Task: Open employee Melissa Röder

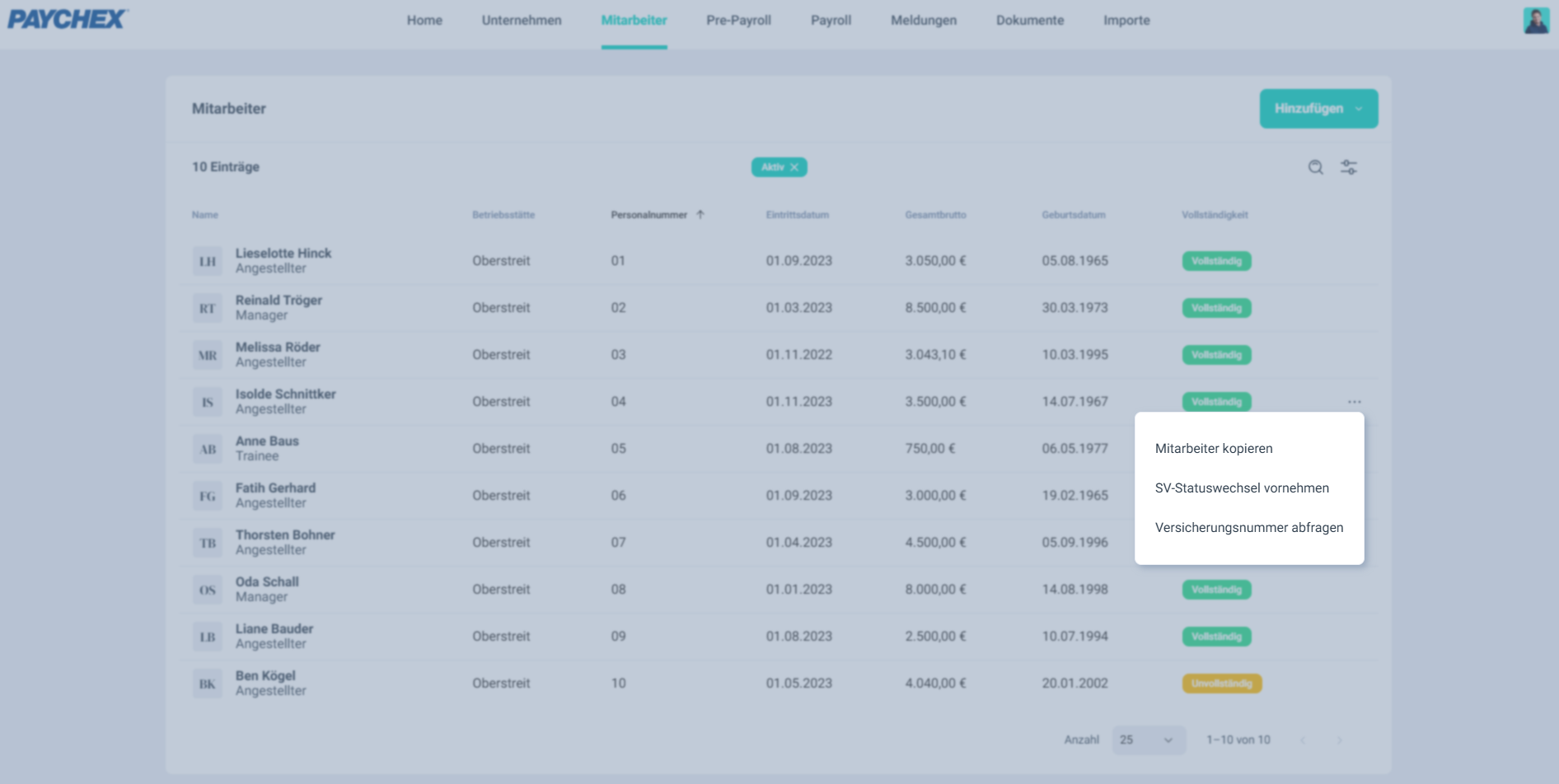Action: [x=278, y=348]
